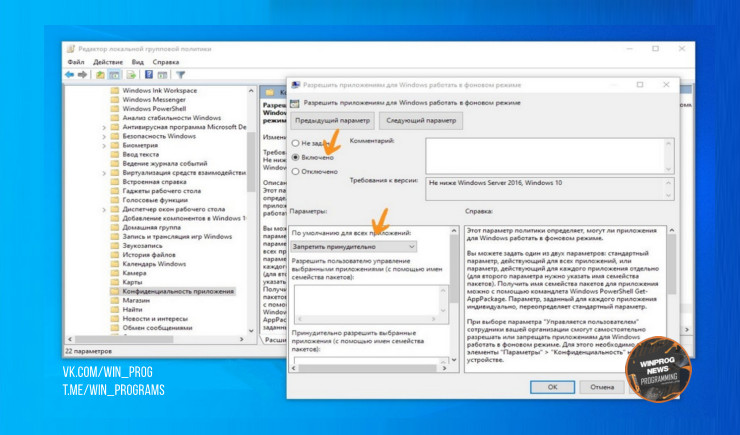This screenshot has height=435, width=740.
Task: Select Гаджеты рабочего стола tree item
Action: click(x=161, y=191)
